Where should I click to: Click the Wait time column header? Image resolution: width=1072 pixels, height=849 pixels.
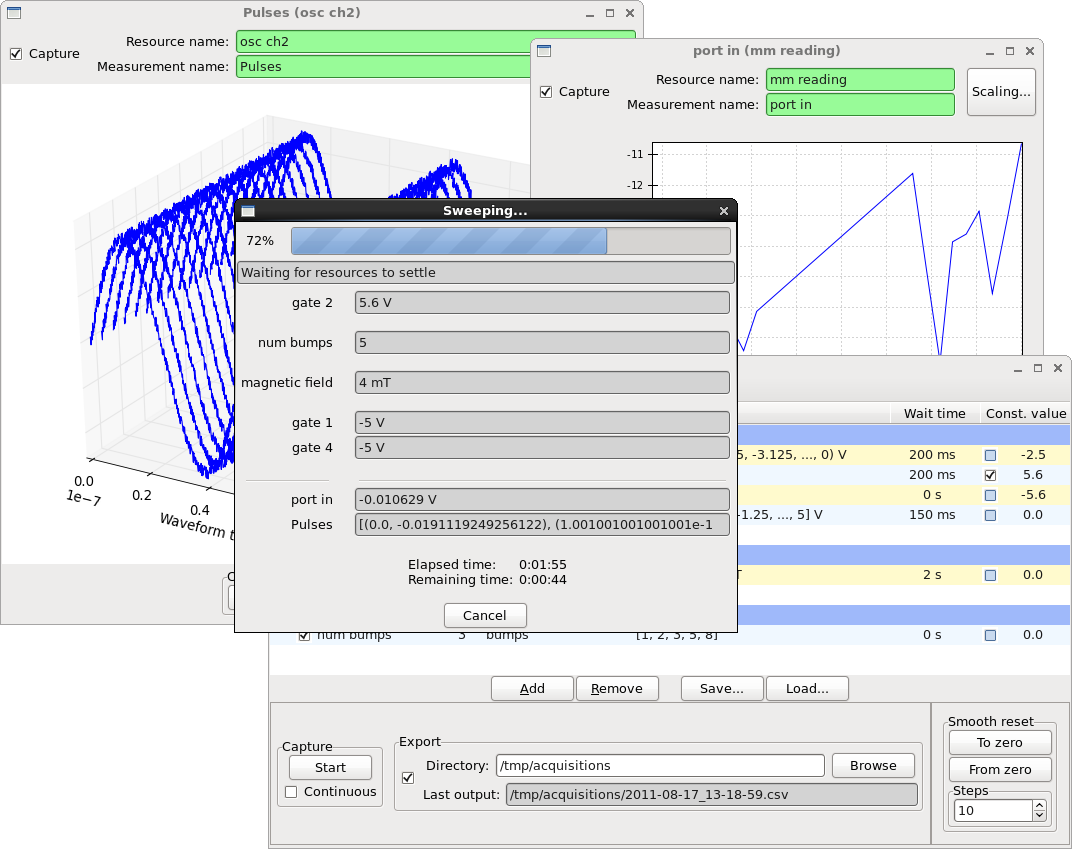(934, 414)
